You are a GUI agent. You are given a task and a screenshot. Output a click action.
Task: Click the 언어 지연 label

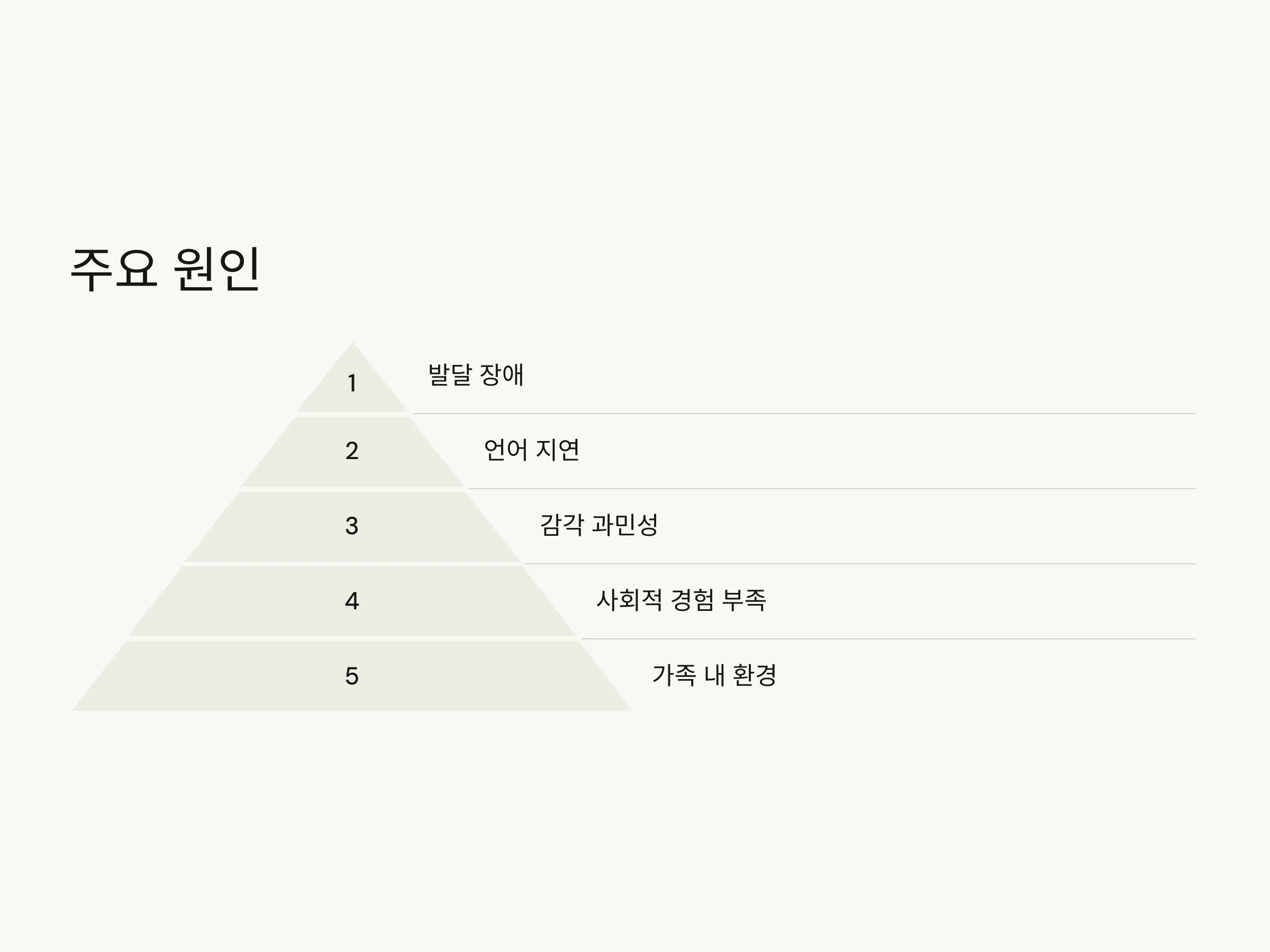coord(532,450)
